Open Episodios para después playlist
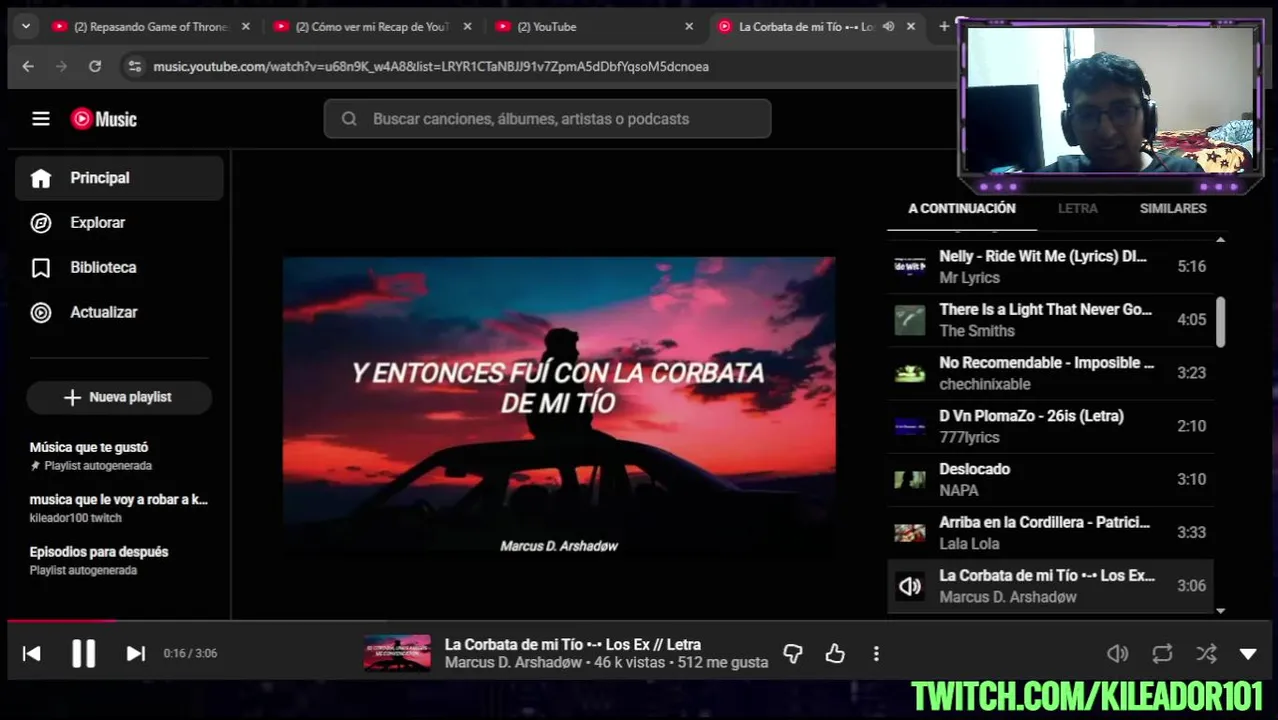1278x720 pixels. click(119, 560)
